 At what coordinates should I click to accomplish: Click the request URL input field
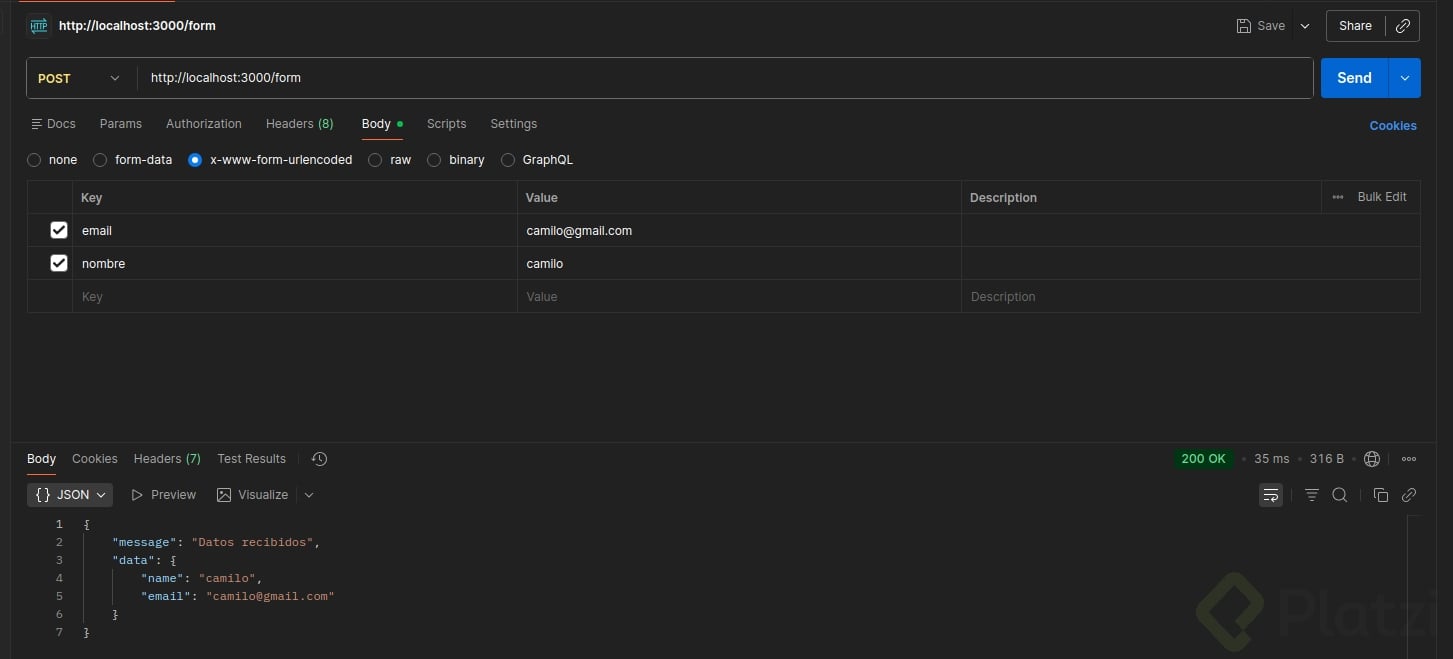click(700, 78)
